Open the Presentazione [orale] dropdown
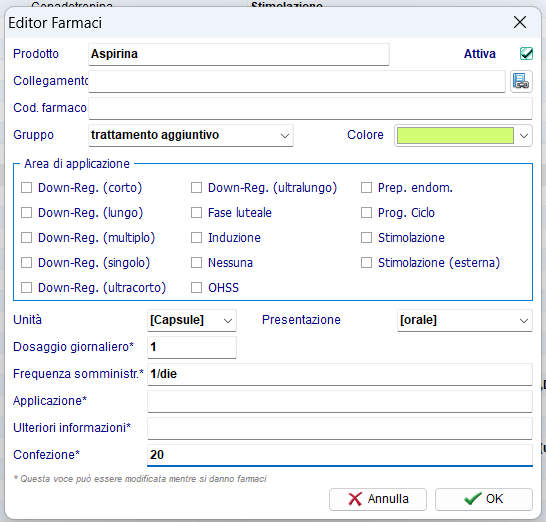 coord(465,320)
